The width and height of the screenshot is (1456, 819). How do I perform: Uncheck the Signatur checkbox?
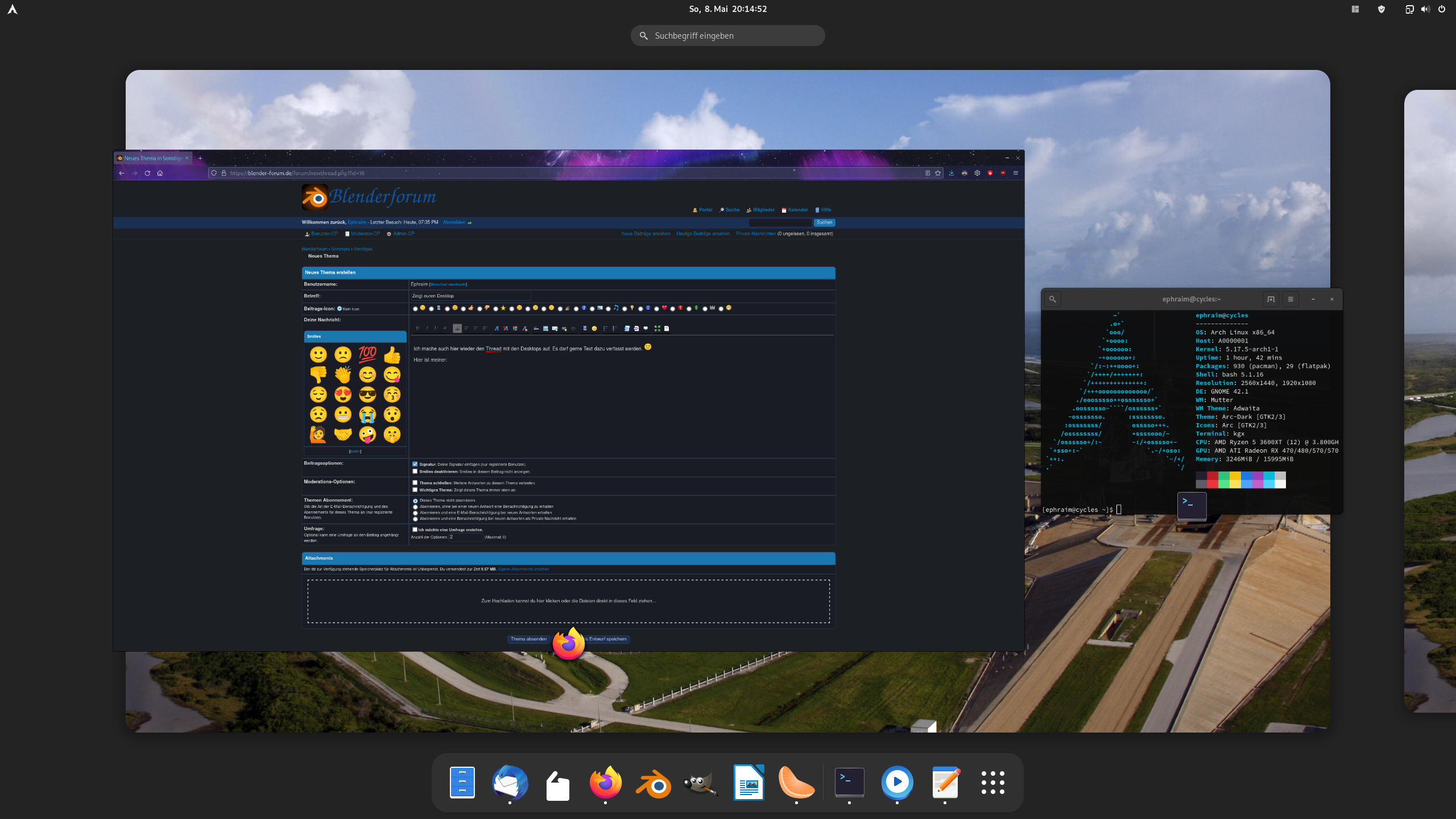415,464
